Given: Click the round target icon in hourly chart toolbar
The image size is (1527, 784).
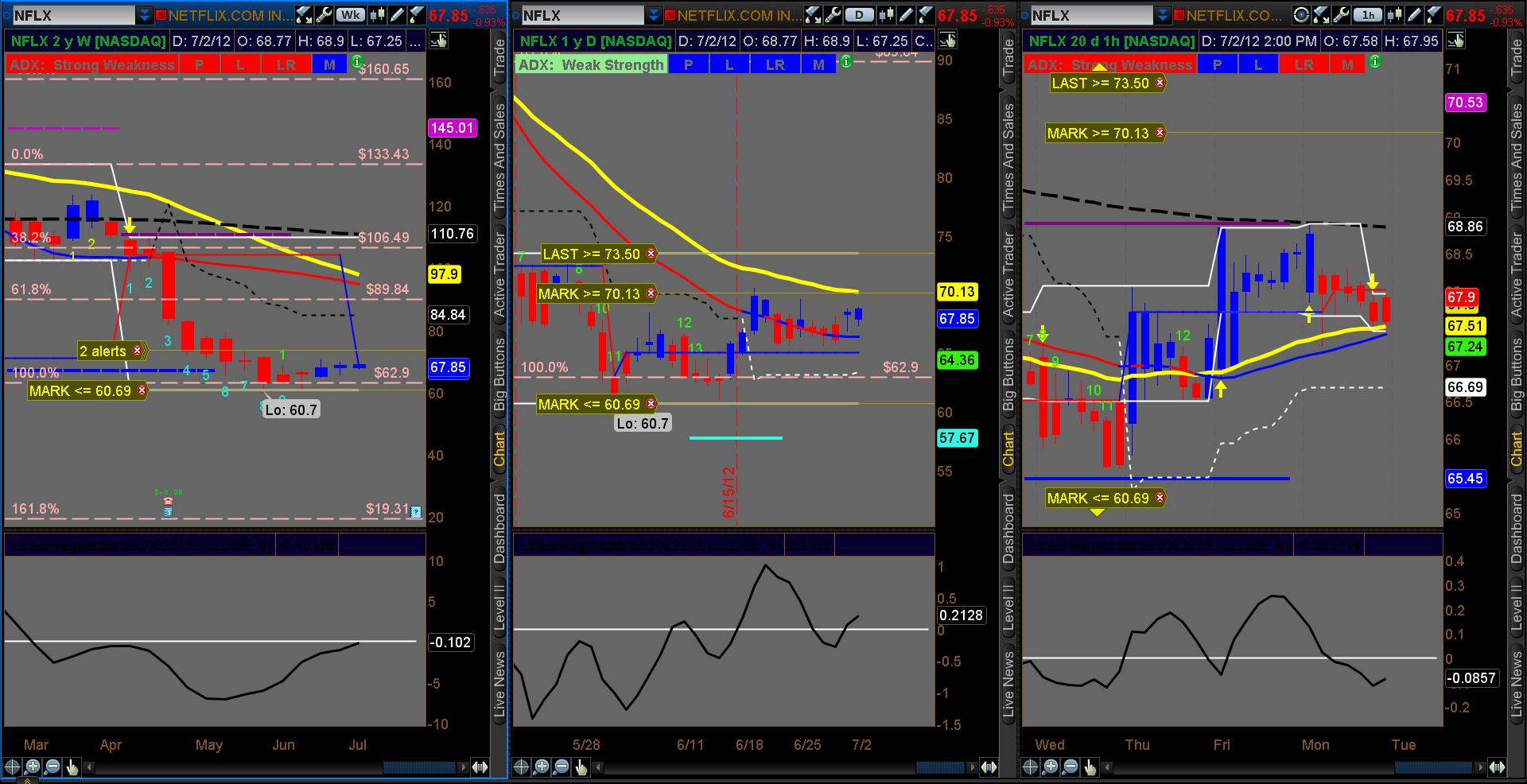Looking at the screenshot, I should click(x=1301, y=15).
